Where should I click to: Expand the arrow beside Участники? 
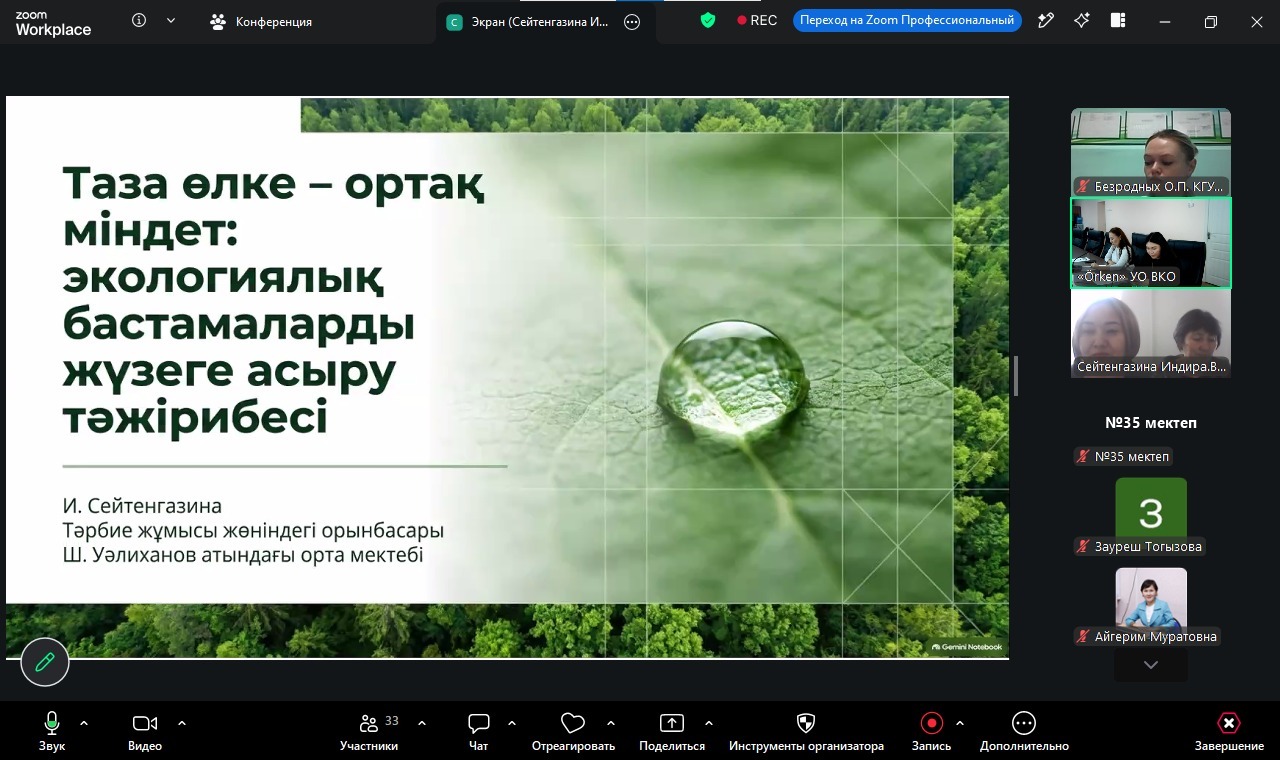click(422, 723)
